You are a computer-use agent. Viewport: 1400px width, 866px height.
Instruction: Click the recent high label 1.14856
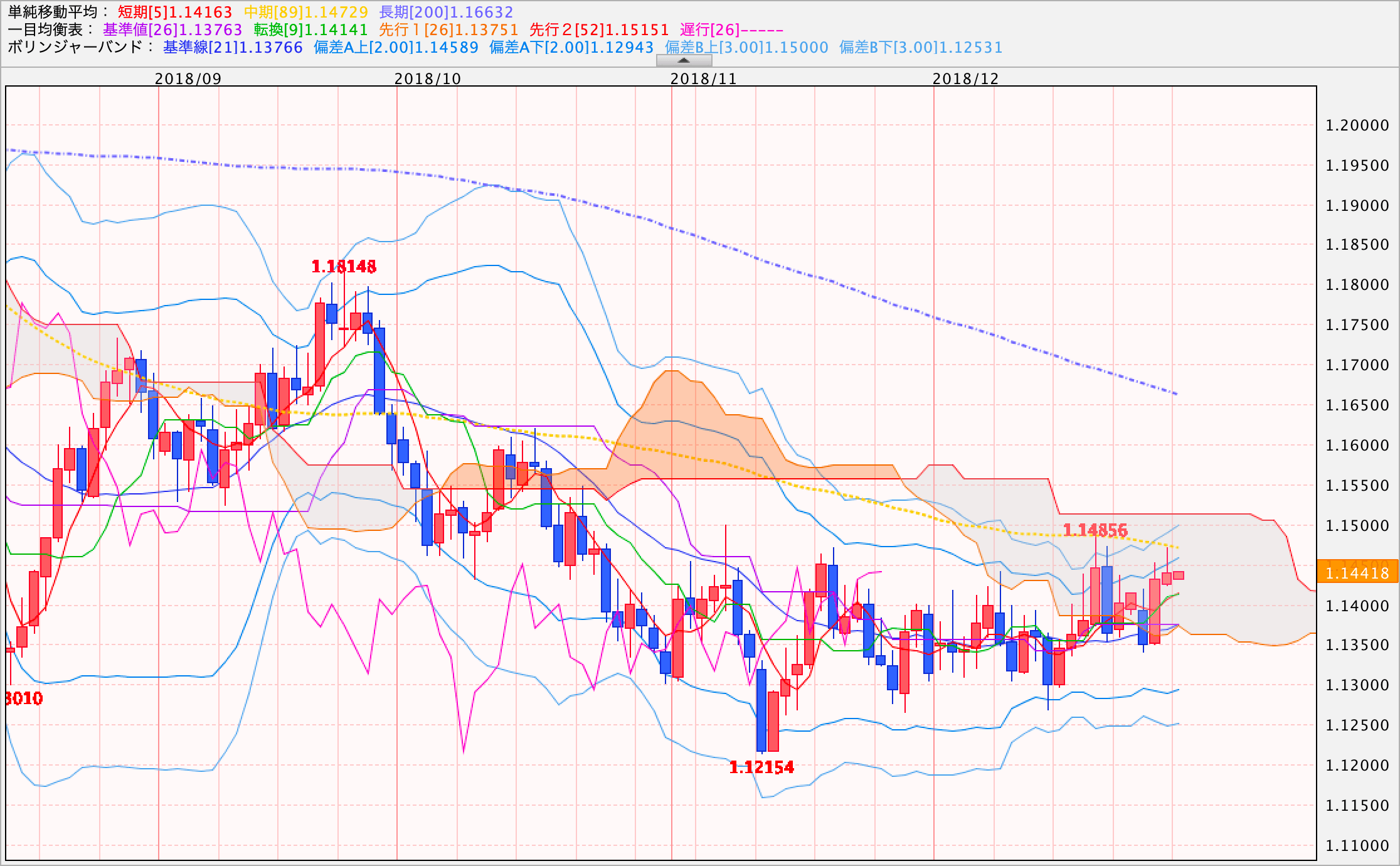click(1095, 530)
